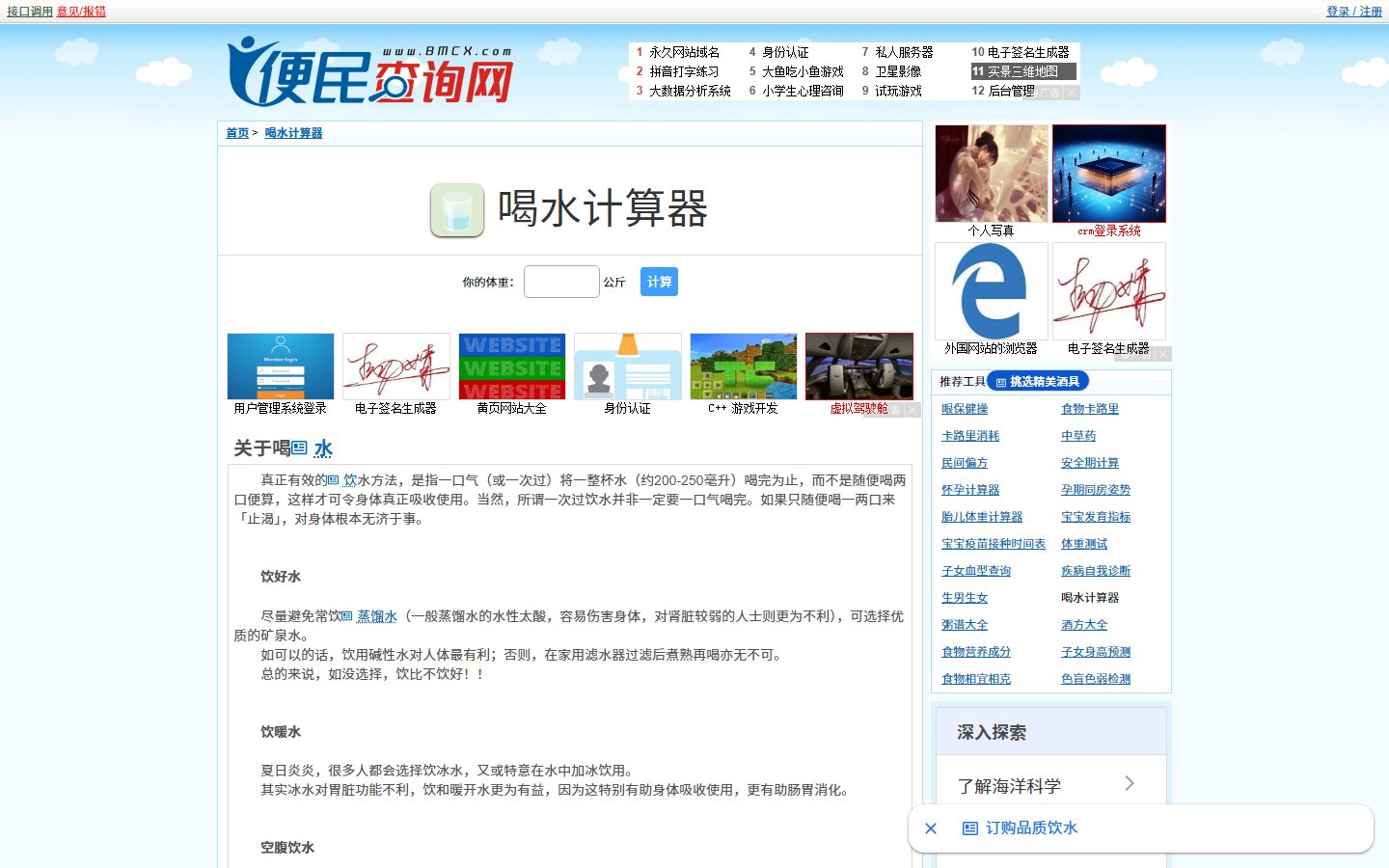Open the 虚拟驾驶舱 cockpit thumbnail

point(859,366)
